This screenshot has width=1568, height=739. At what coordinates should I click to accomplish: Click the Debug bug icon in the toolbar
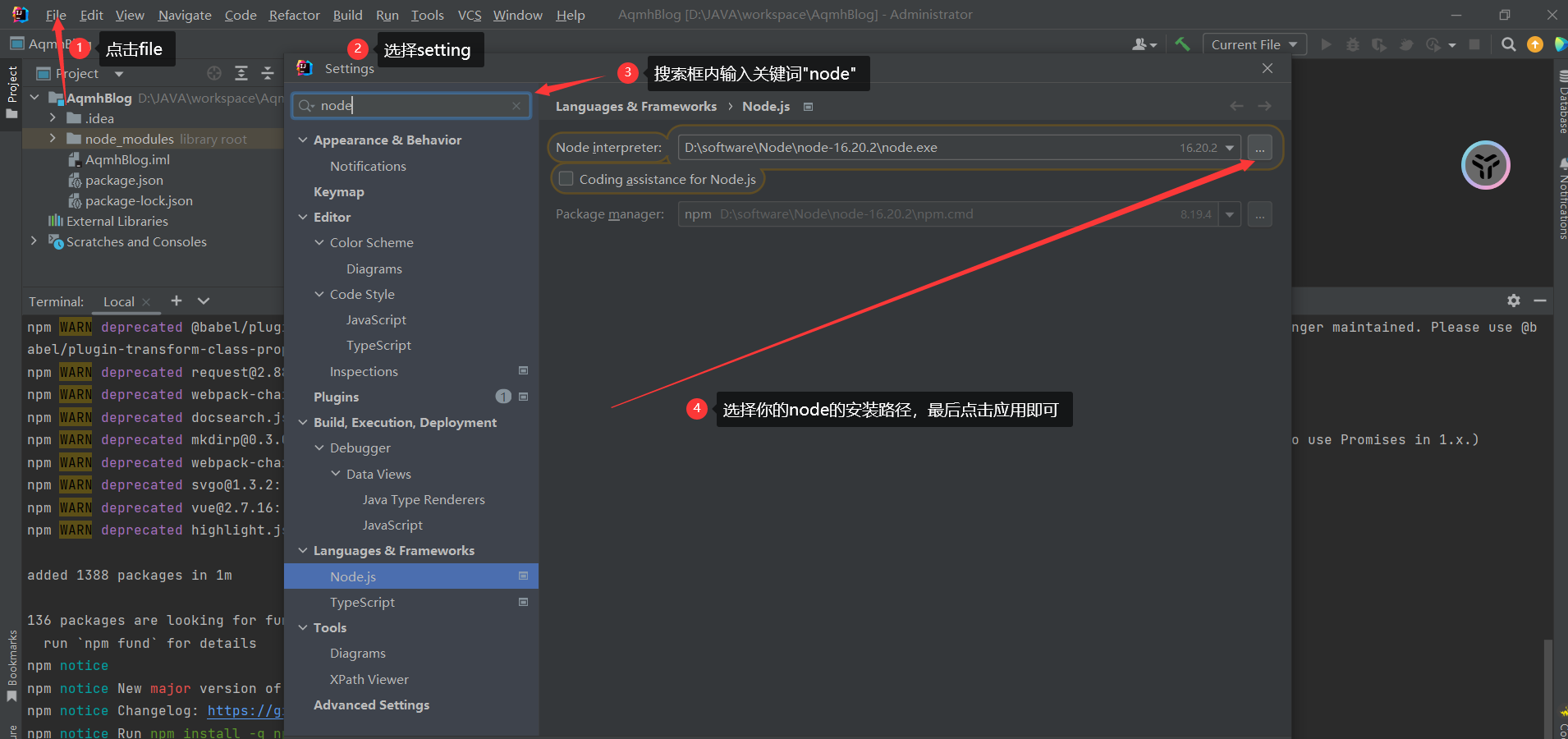pos(1353,44)
